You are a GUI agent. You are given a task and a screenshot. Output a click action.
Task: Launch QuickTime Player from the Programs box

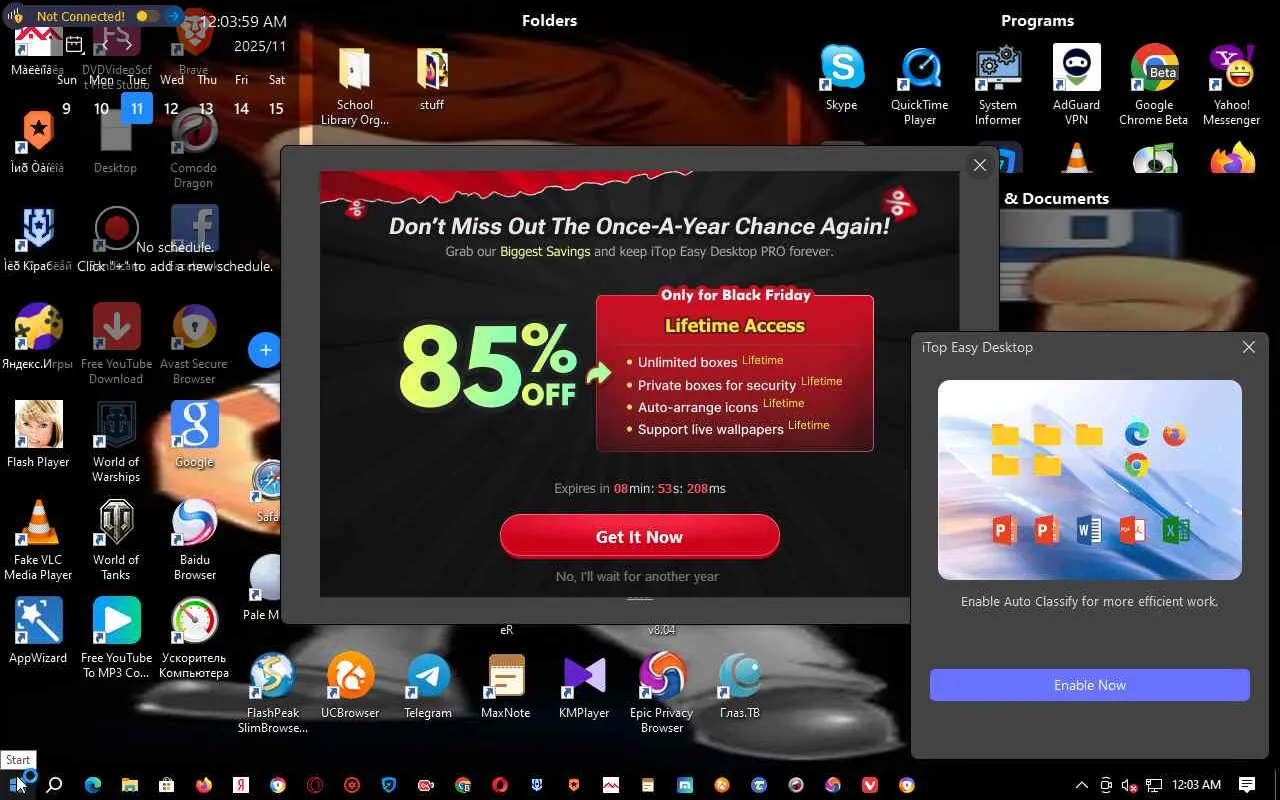(x=920, y=85)
